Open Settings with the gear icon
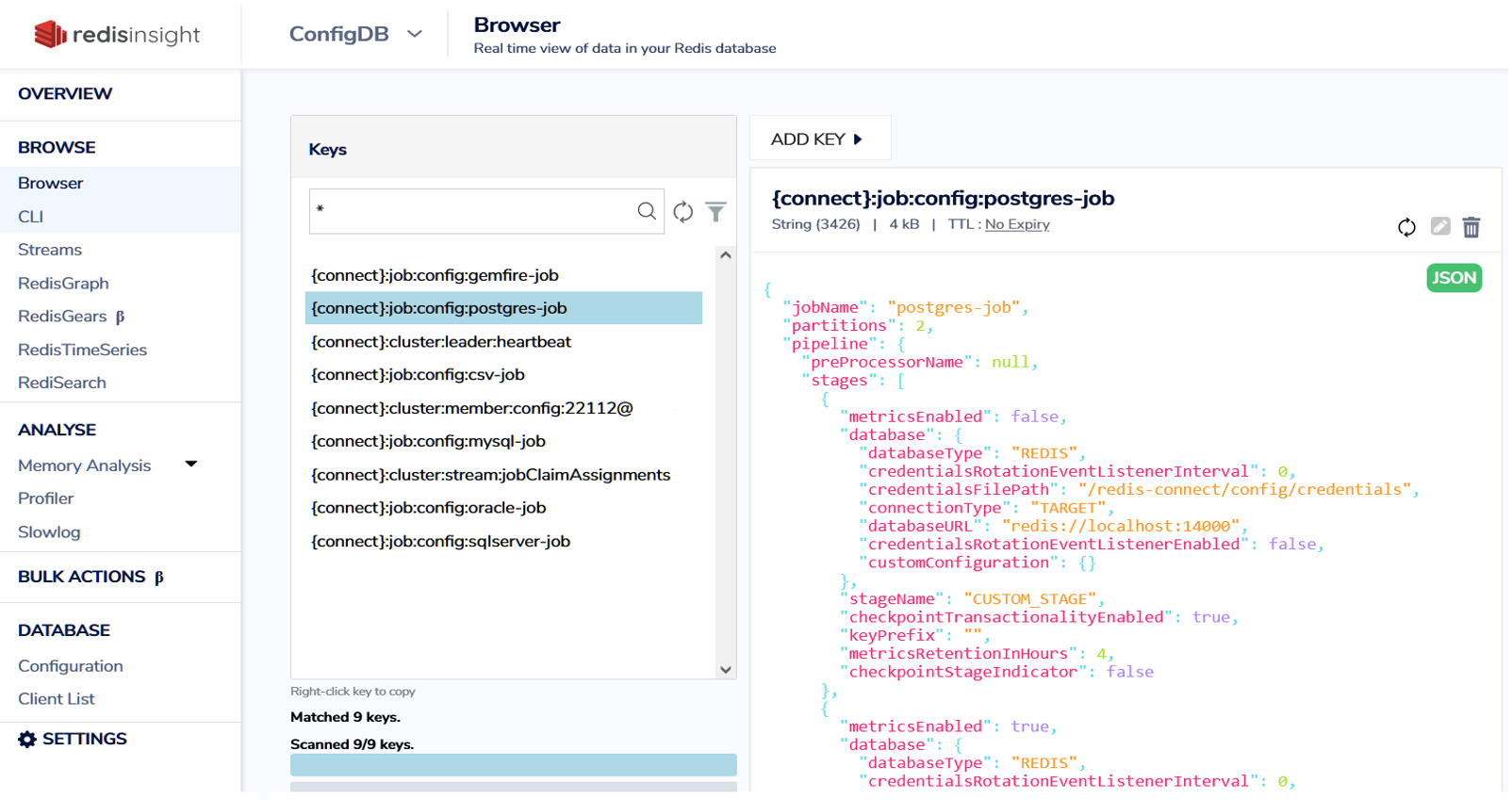Viewport: 1512px width, 800px height. pyautogui.click(x=27, y=740)
